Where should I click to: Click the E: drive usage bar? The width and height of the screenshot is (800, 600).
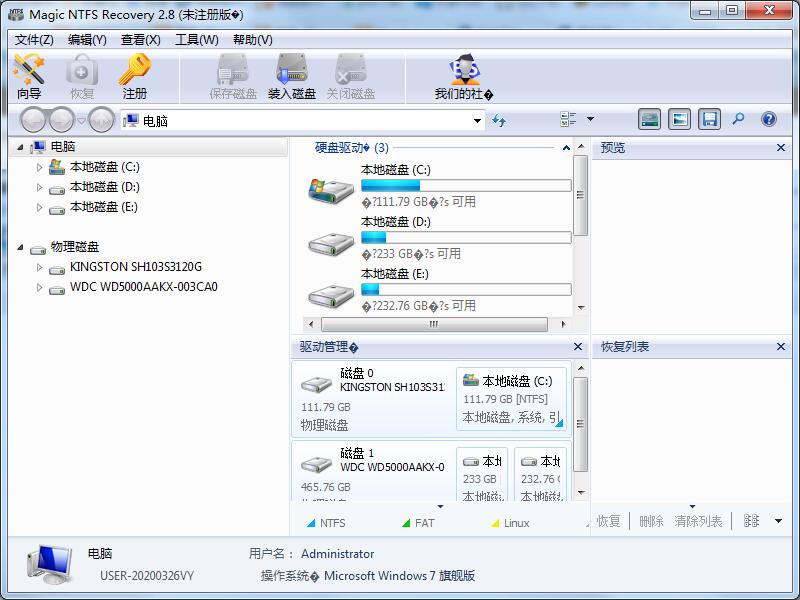466,289
